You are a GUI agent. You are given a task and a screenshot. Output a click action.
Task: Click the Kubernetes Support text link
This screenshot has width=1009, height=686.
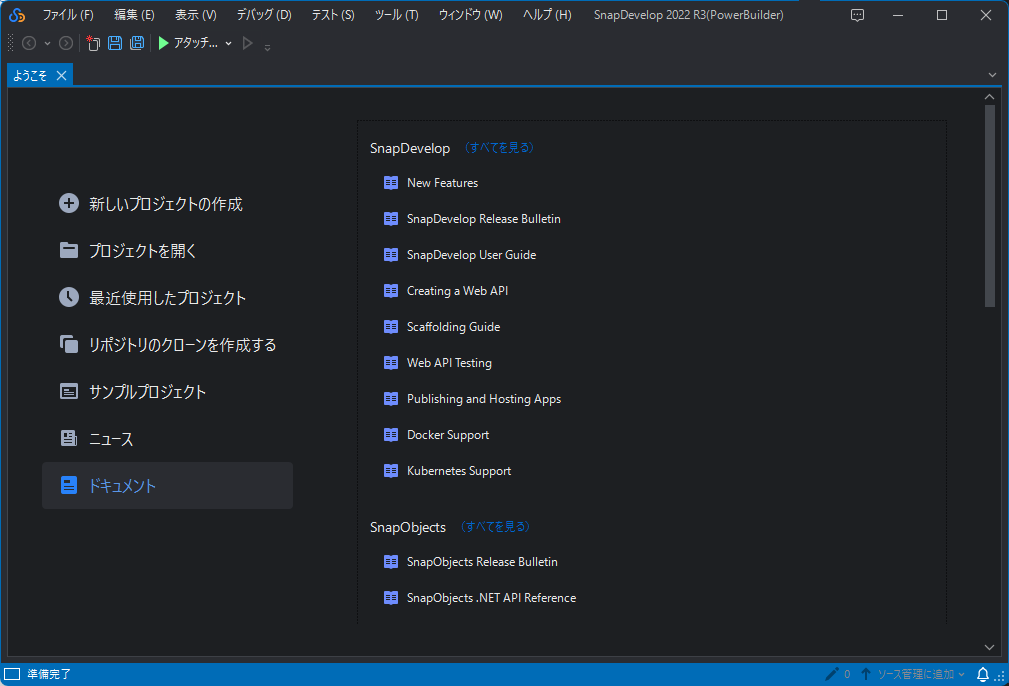[x=459, y=471]
